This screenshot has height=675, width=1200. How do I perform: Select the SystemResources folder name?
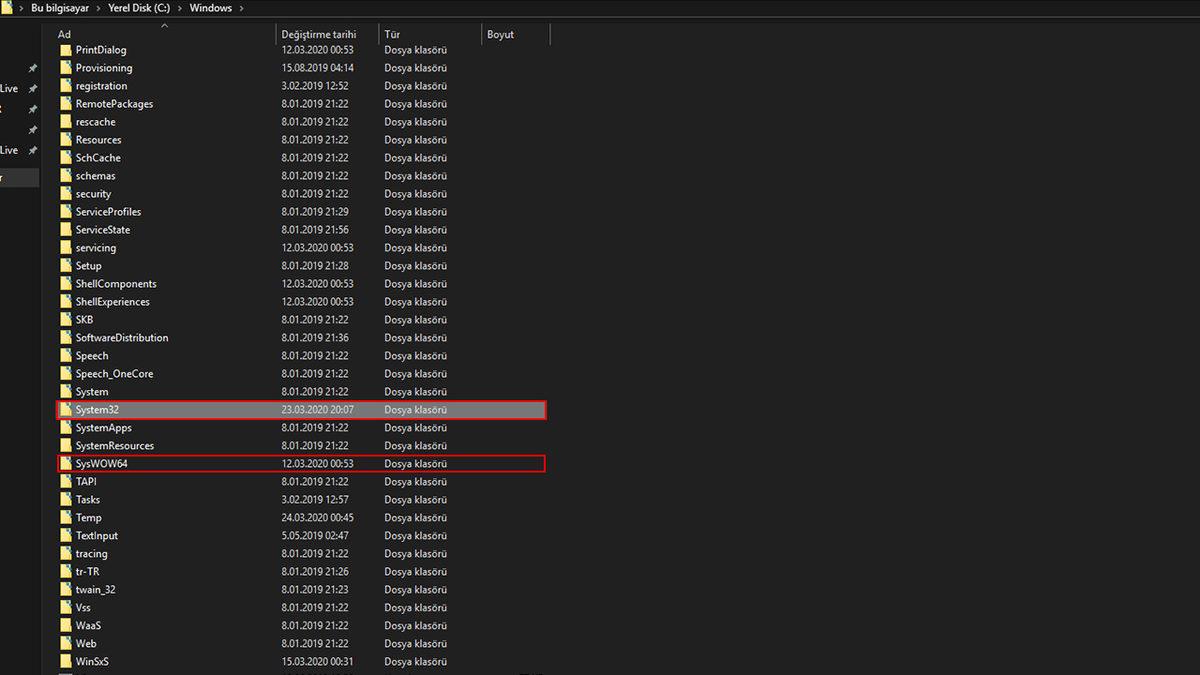click(114, 446)
